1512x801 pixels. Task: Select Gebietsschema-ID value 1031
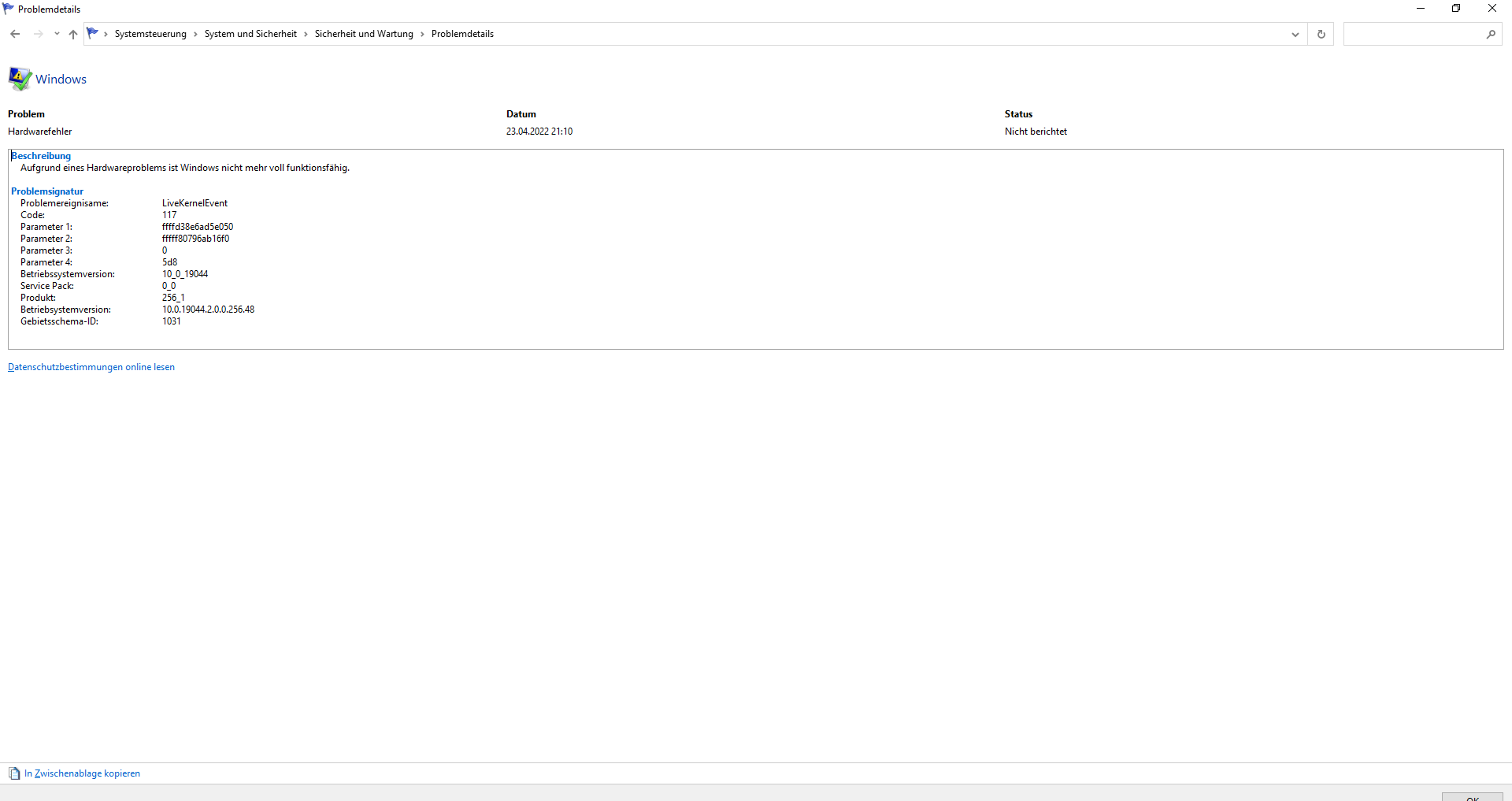point(171,321)
